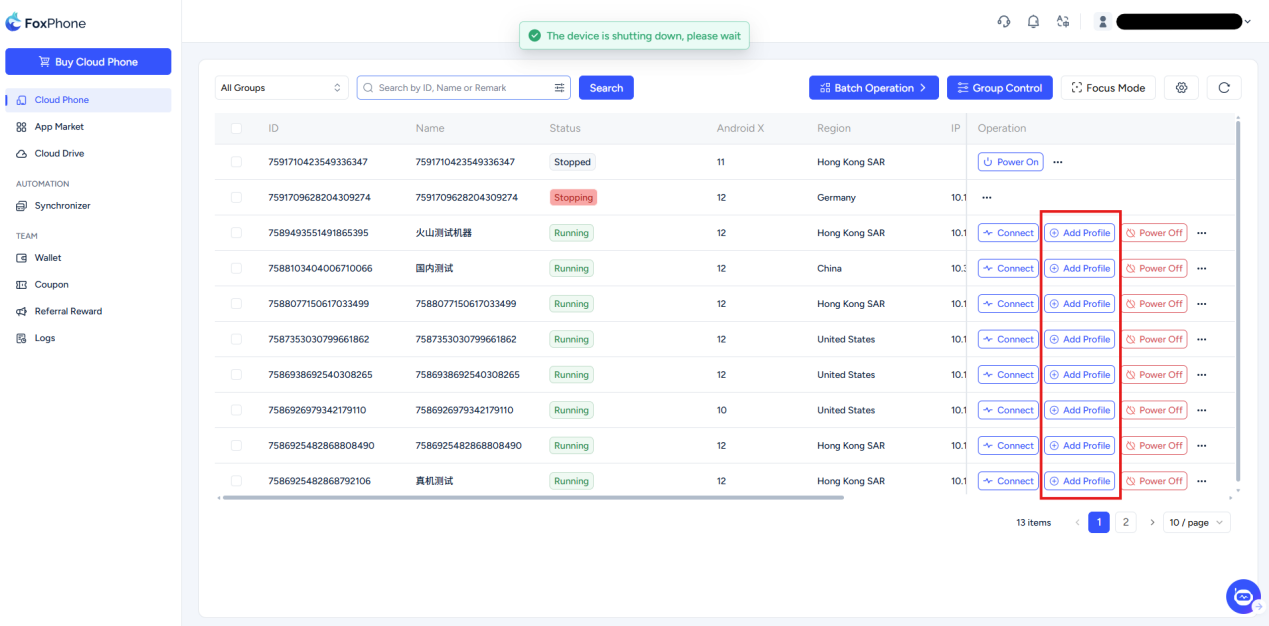Click the refresh list icon
The width and height of the screenshot is (1269, 626).
click(1223, 88)
